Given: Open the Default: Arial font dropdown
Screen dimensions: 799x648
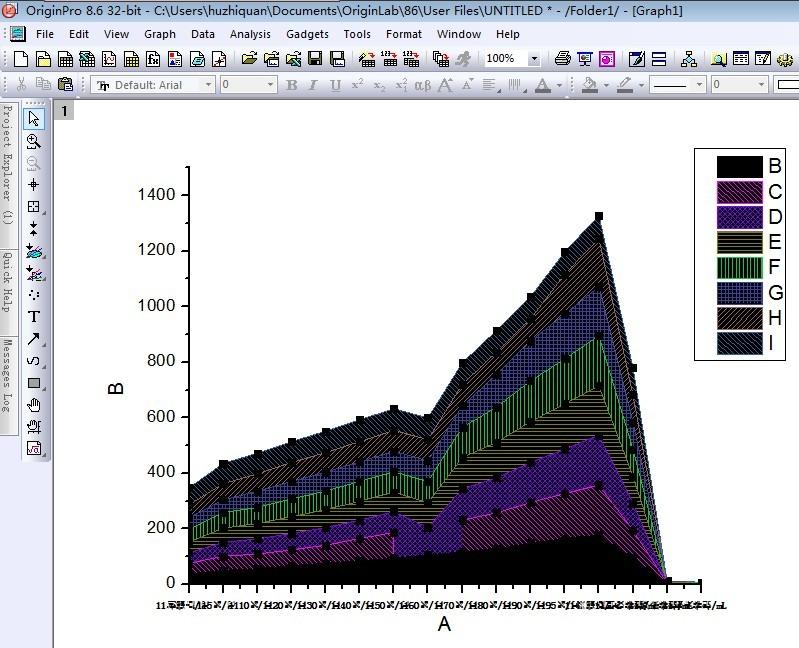Looking at the screenshot, I should click(x=208, y=85).
